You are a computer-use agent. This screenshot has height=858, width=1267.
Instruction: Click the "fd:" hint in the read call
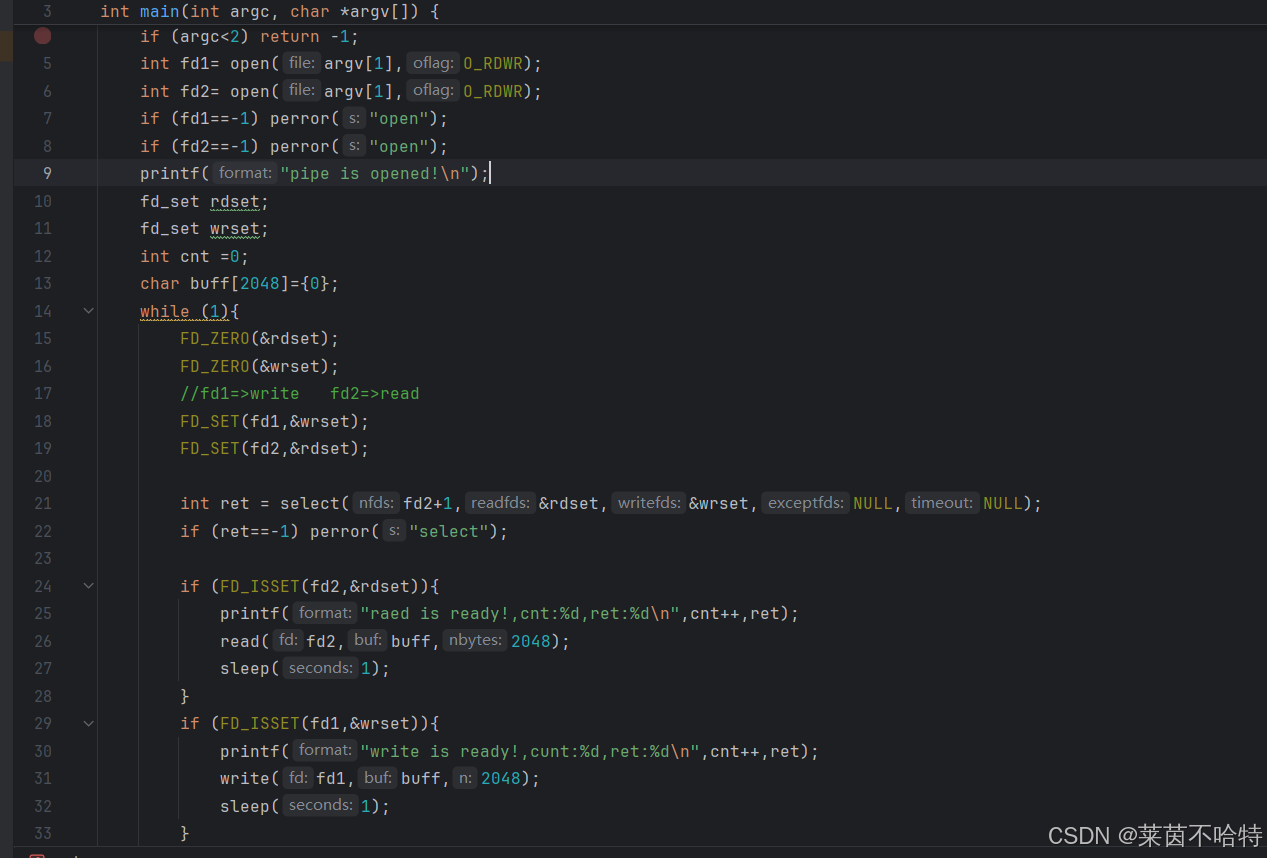288,640
